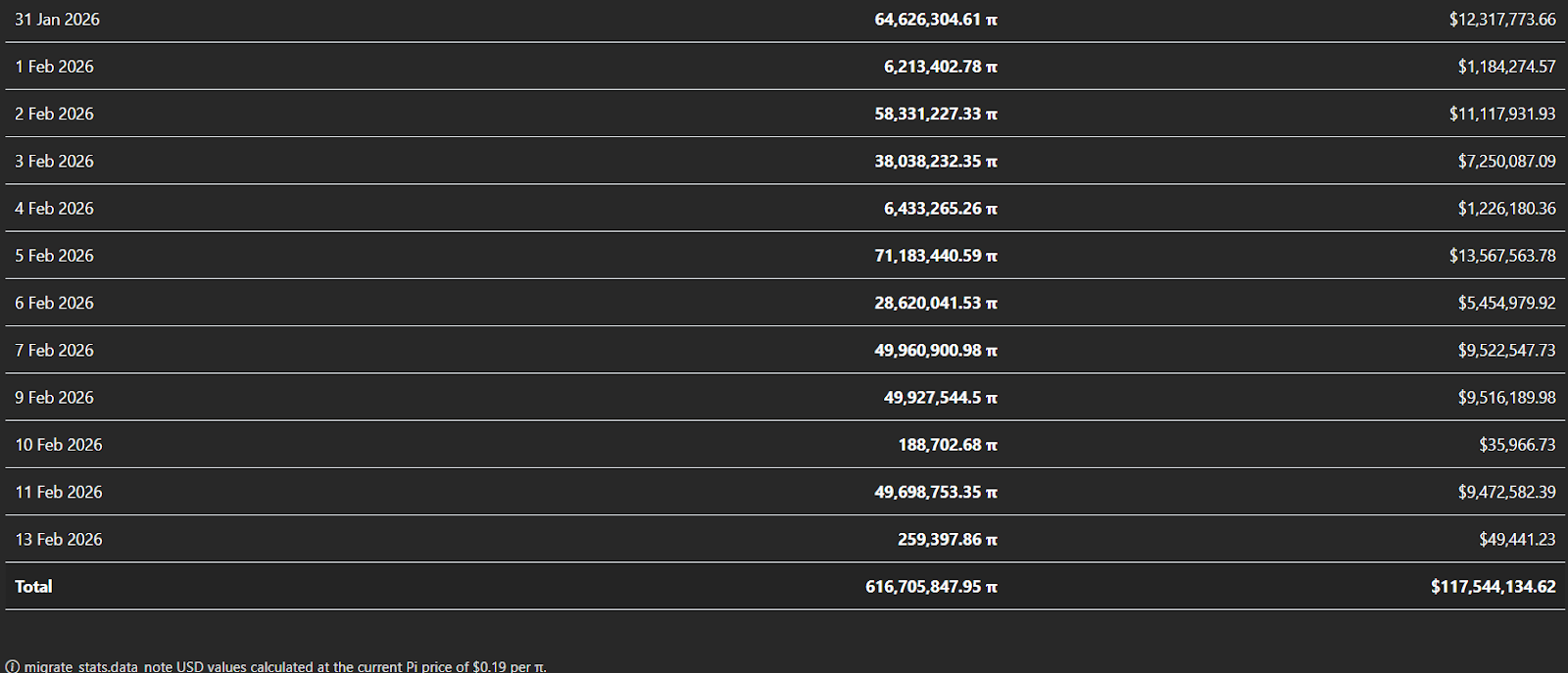The width and height of the screenshot is (1568, 673).
Task: Click the Pi price note text
Action: [x=285, y=666]
